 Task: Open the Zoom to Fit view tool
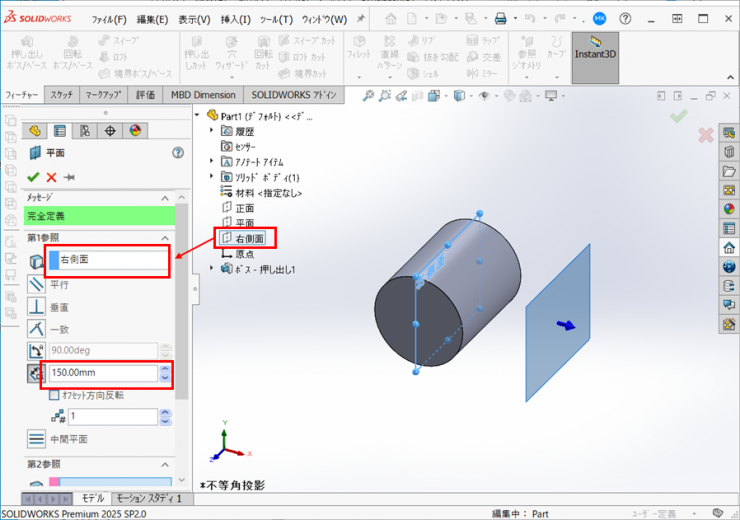pyautogui.click(x=369, y=96)
